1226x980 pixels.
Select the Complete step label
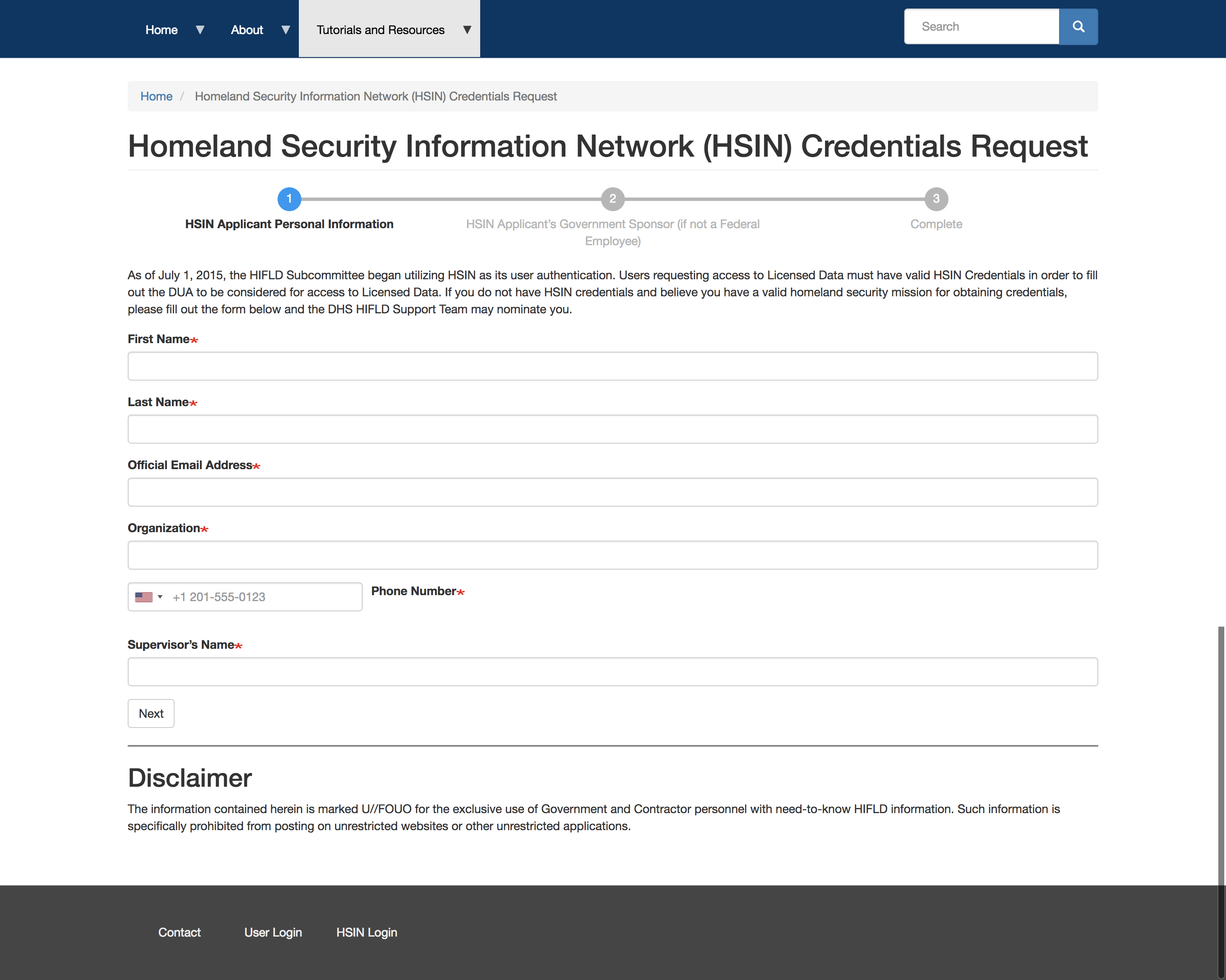pyautogui.click(x=936, y=224)
